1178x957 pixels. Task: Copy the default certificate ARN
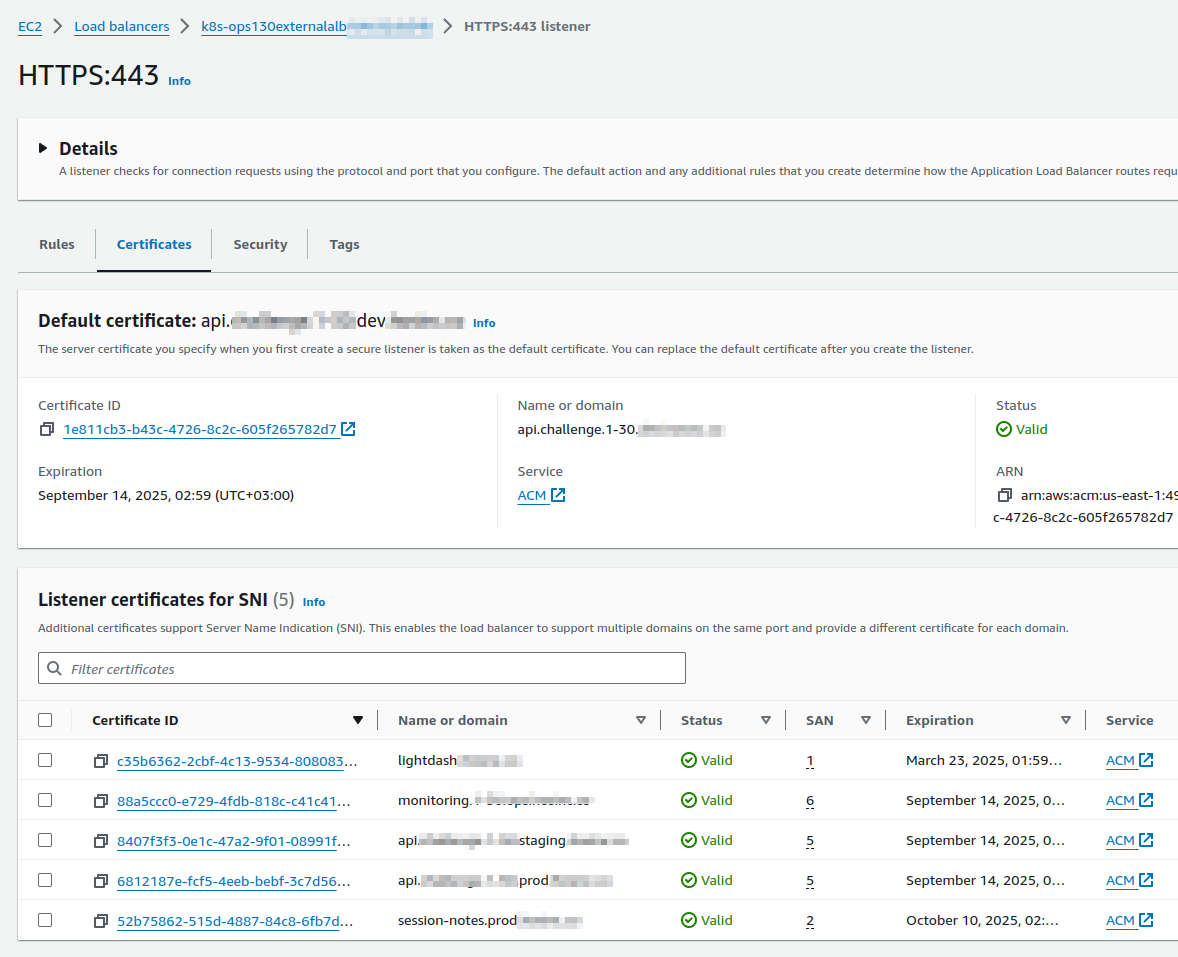point(1004,495)
